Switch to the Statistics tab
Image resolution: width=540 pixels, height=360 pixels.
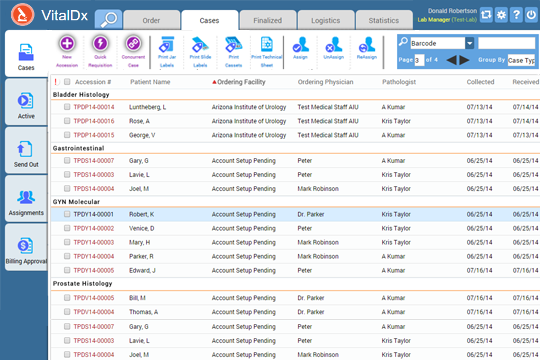pos(384,20)
